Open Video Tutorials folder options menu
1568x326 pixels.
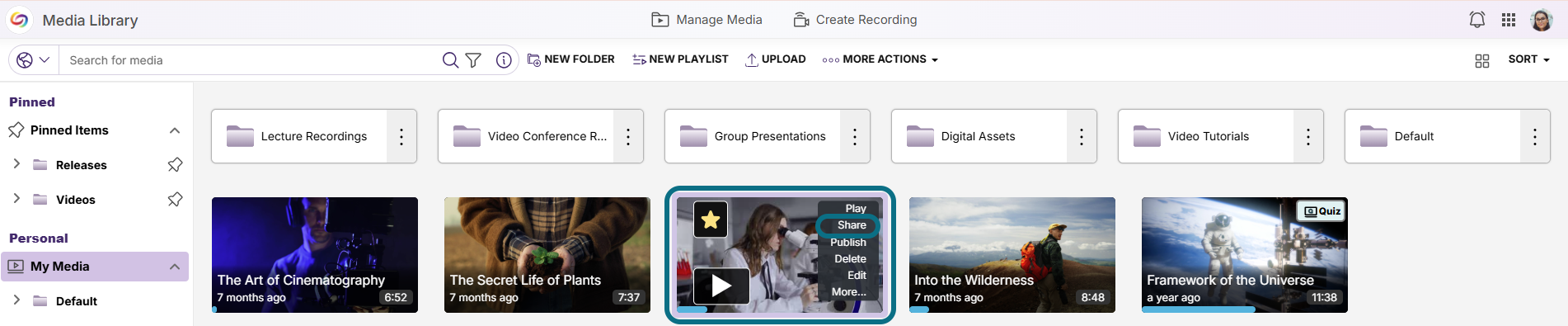tap(1308, 136)
